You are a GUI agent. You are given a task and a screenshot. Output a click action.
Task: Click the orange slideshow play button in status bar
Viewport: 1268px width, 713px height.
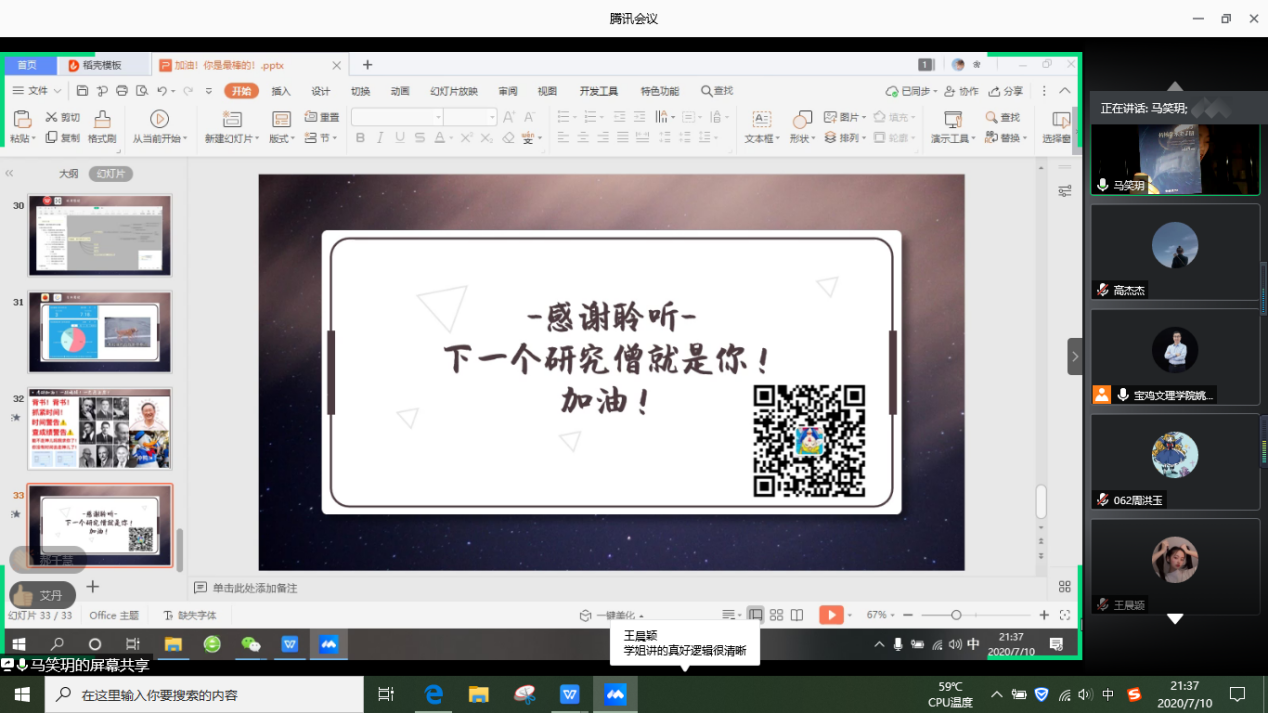(x=831, y=615)
